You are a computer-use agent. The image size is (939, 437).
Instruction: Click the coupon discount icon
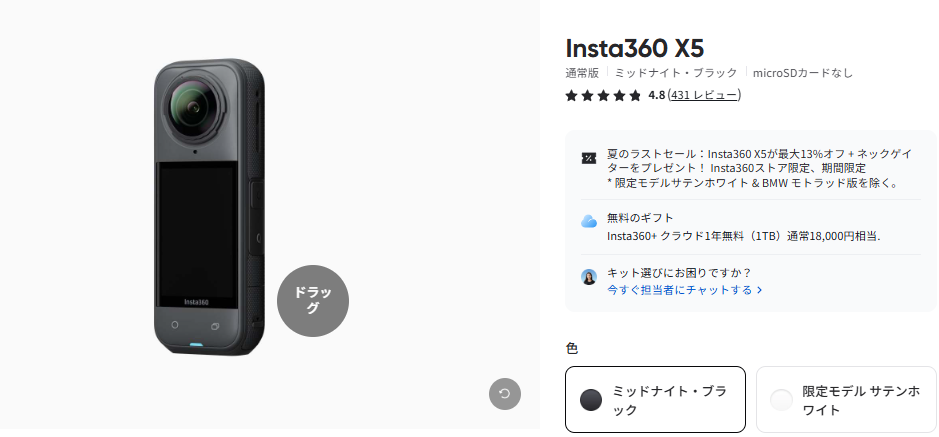tap(589, 158)
